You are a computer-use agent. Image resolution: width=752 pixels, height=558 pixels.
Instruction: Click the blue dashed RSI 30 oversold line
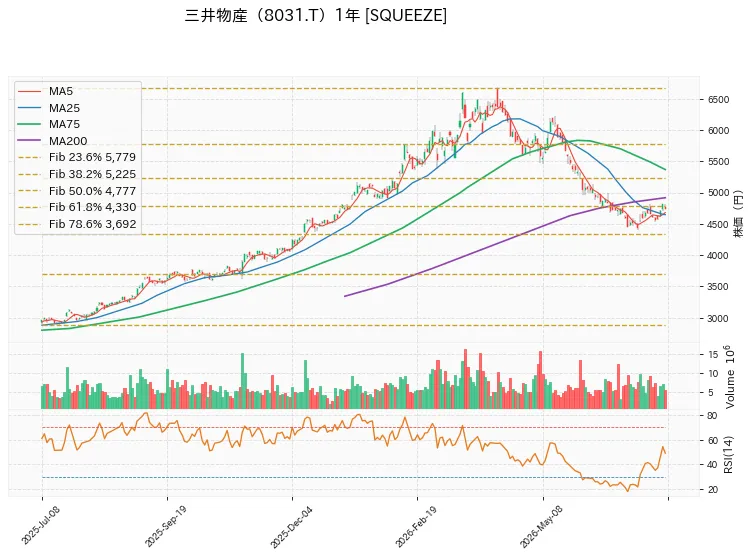[354, 477]
